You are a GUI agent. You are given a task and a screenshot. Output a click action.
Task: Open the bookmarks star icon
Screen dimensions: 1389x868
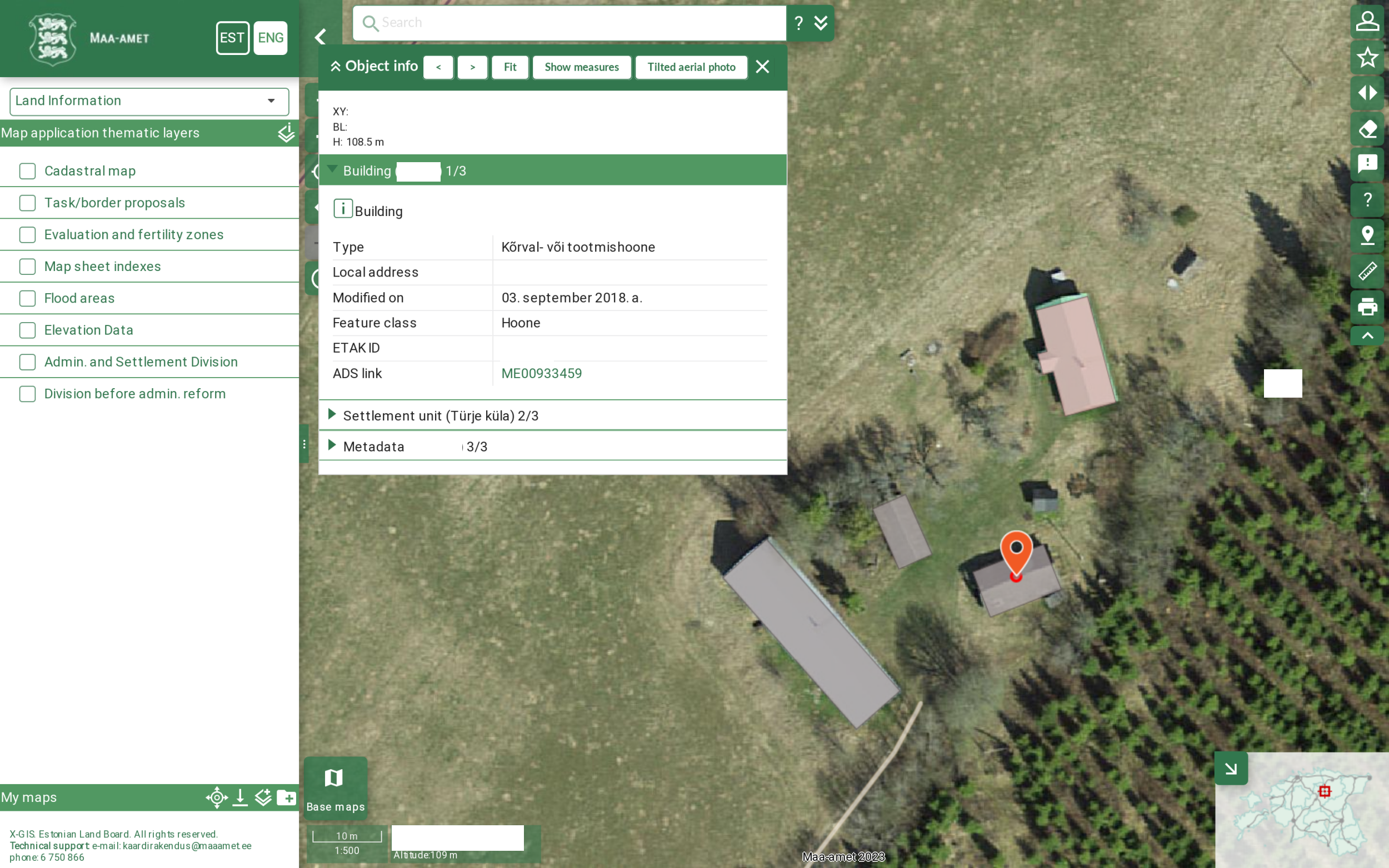click(x=1367, y=57)
